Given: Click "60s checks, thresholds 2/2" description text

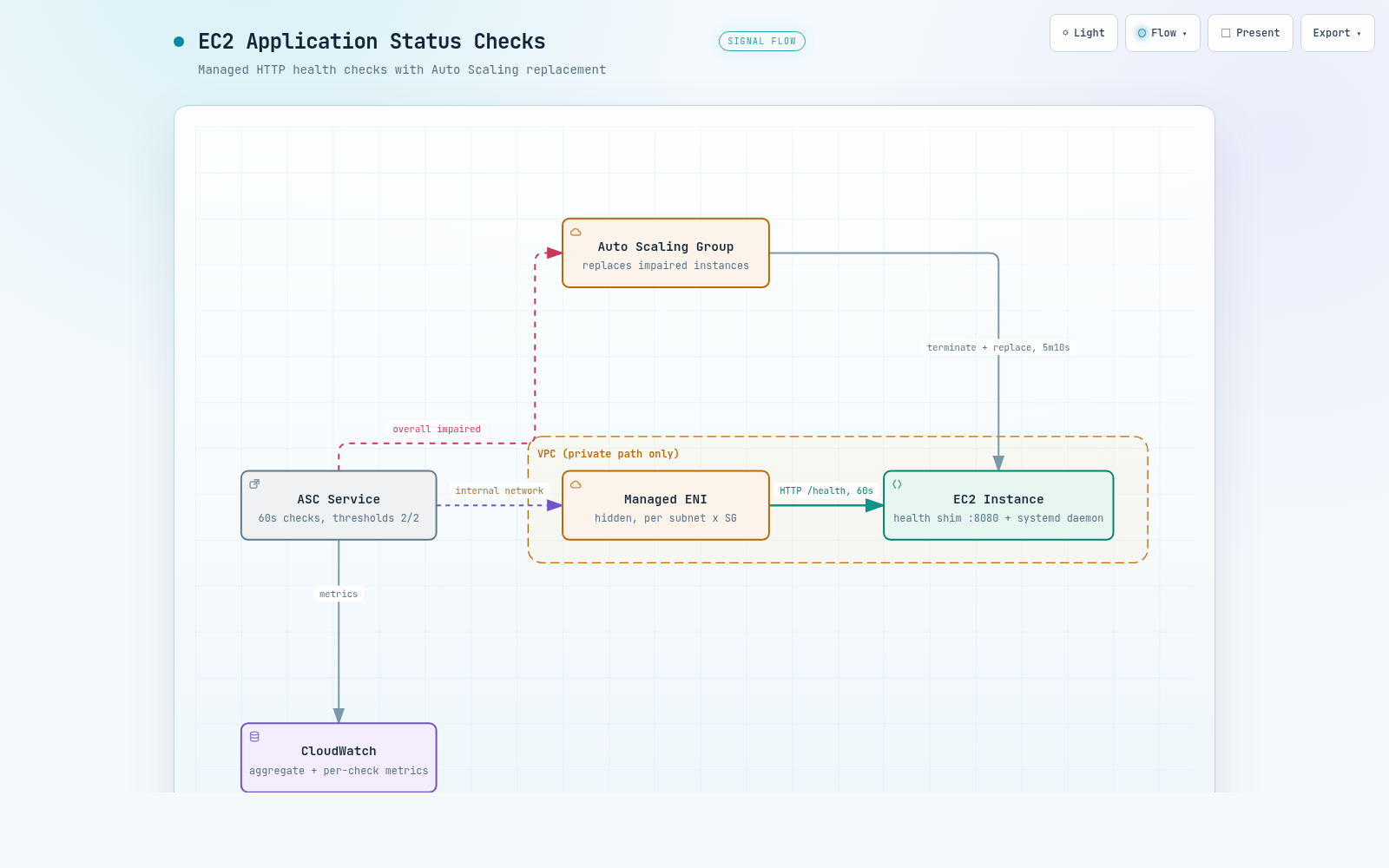Looking at the screenshot, I should click(339, 519).
